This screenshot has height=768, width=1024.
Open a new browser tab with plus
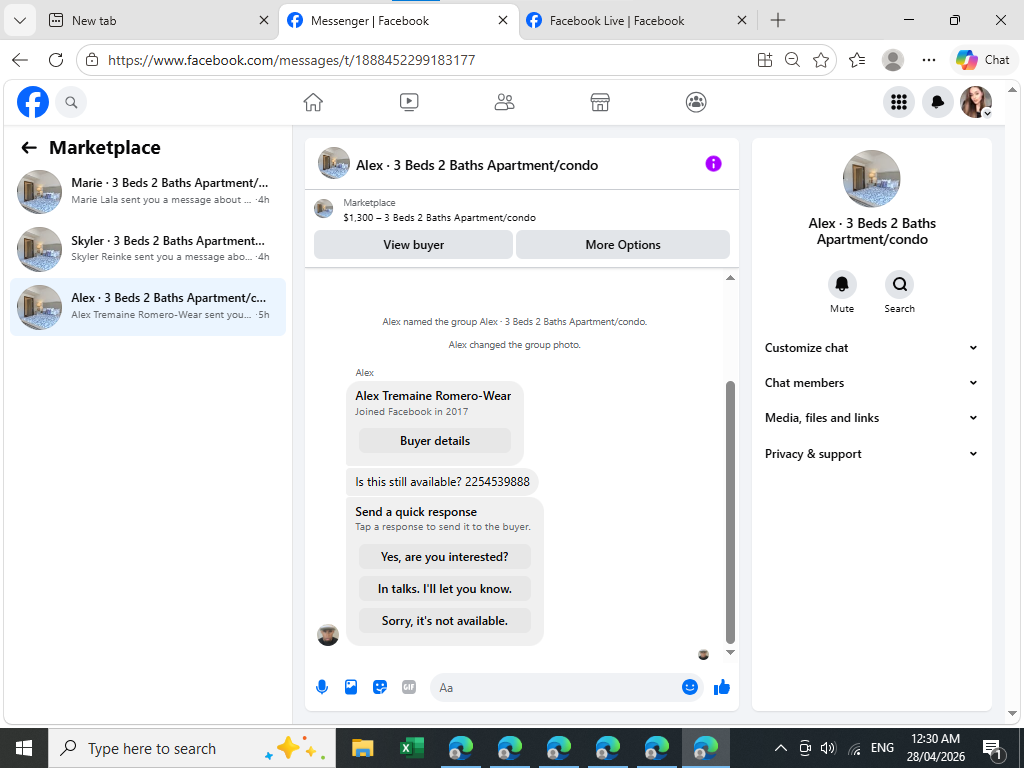pos(777,20)
